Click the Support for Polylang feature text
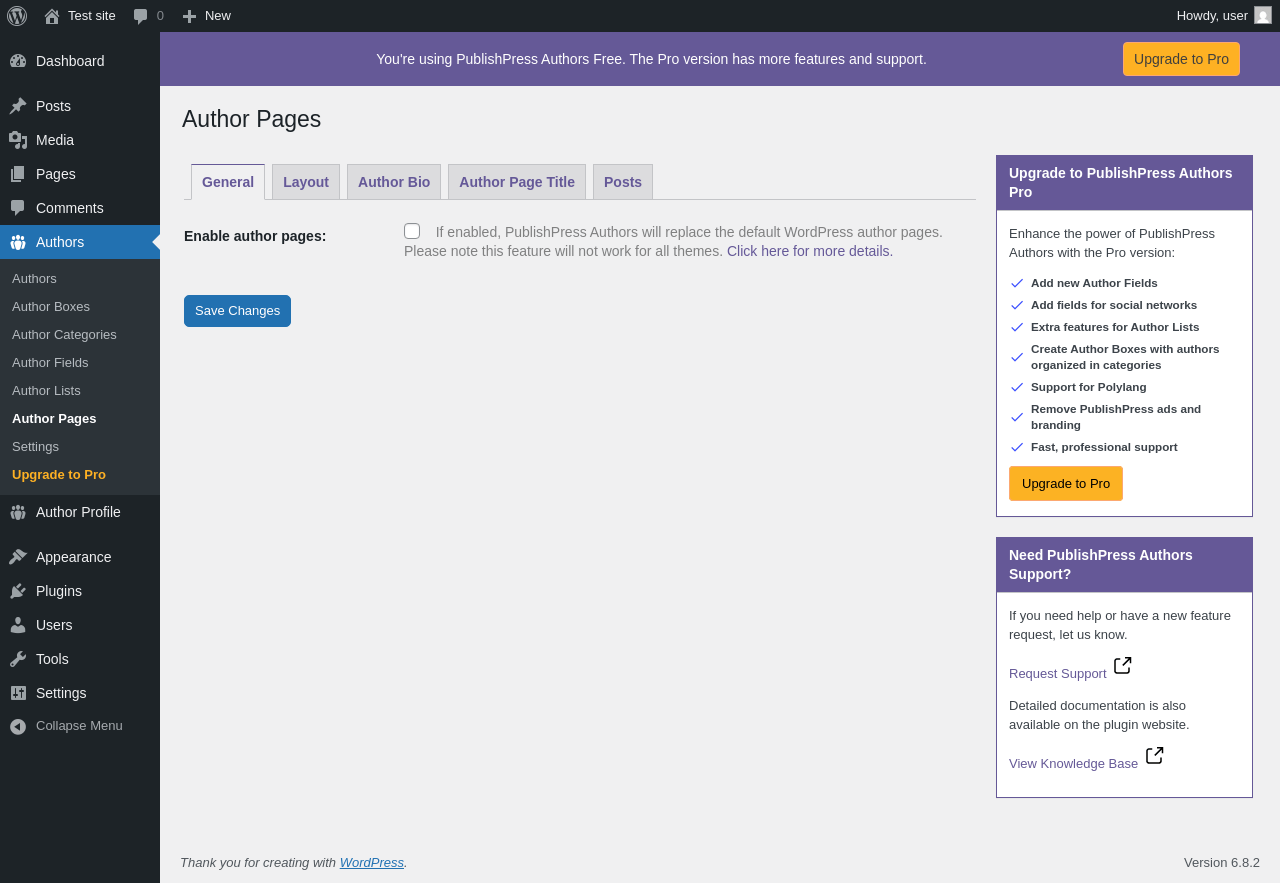 coord(1089,387)
